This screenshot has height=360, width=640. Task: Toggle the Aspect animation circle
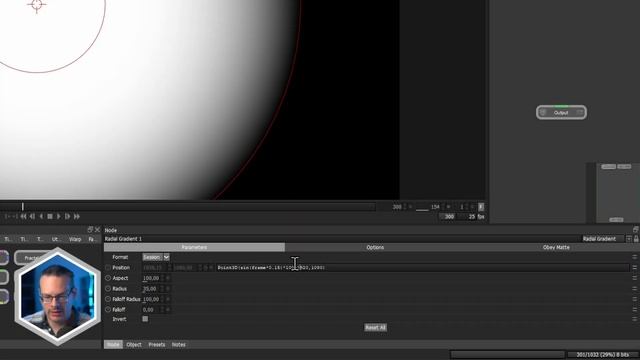tap(108, 278)
